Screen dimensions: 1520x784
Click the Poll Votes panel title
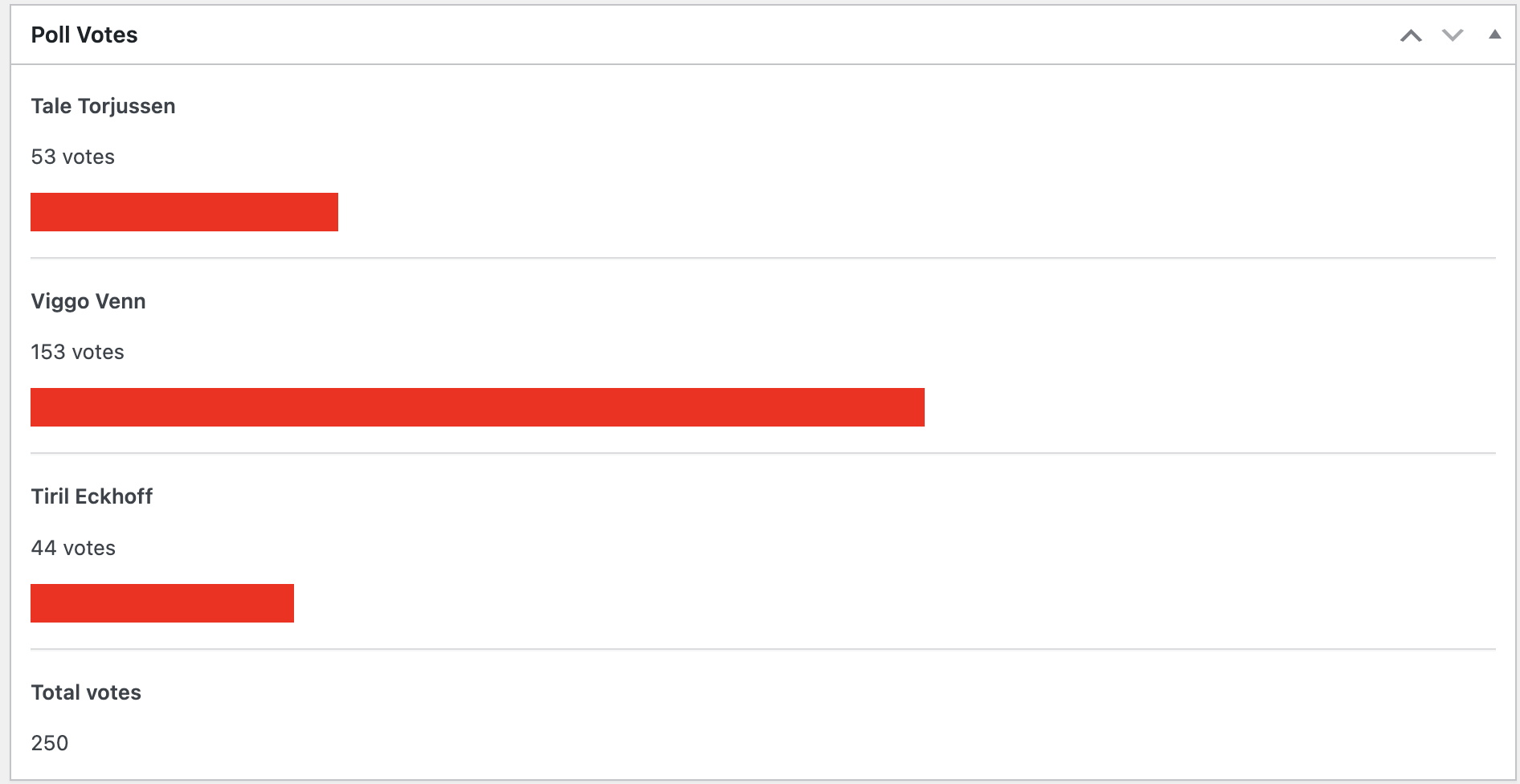84,35
